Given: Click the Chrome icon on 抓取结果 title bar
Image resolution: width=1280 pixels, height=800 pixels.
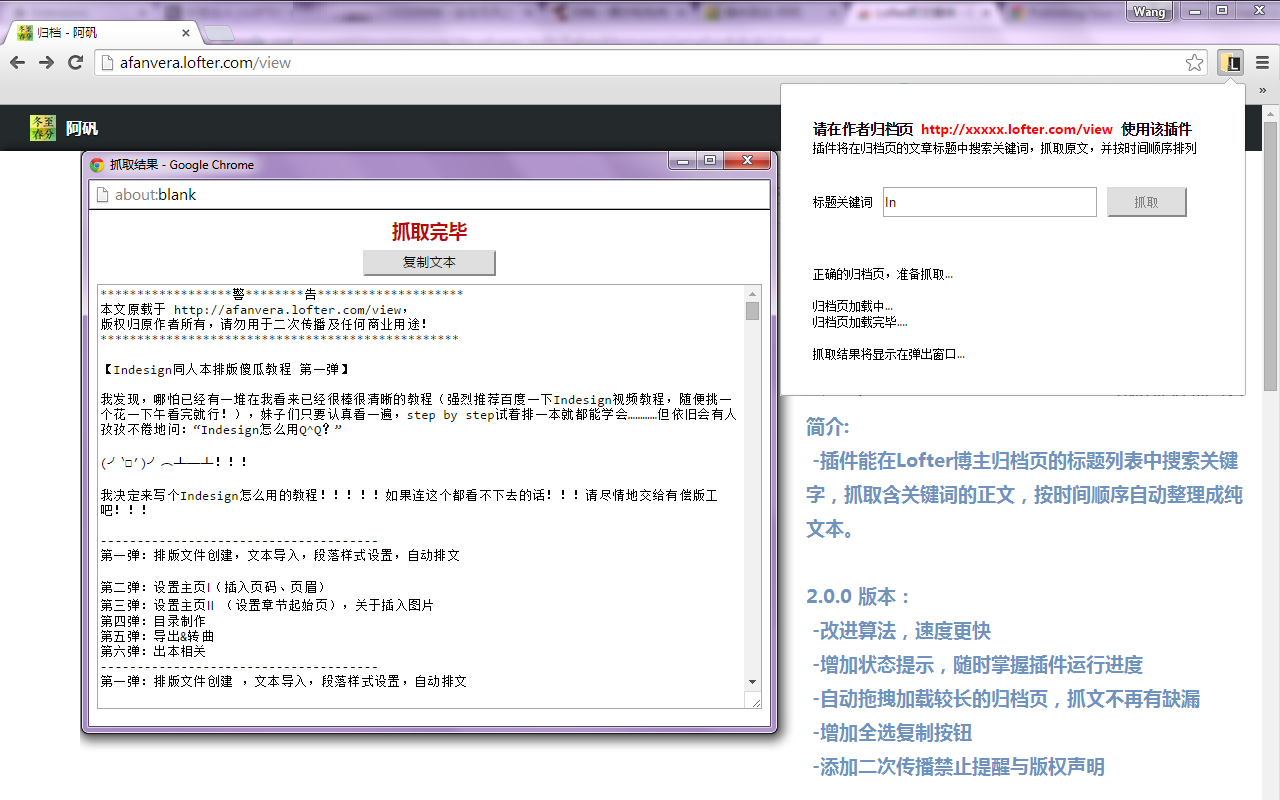Looking at the screenshot, I should 97,164.
